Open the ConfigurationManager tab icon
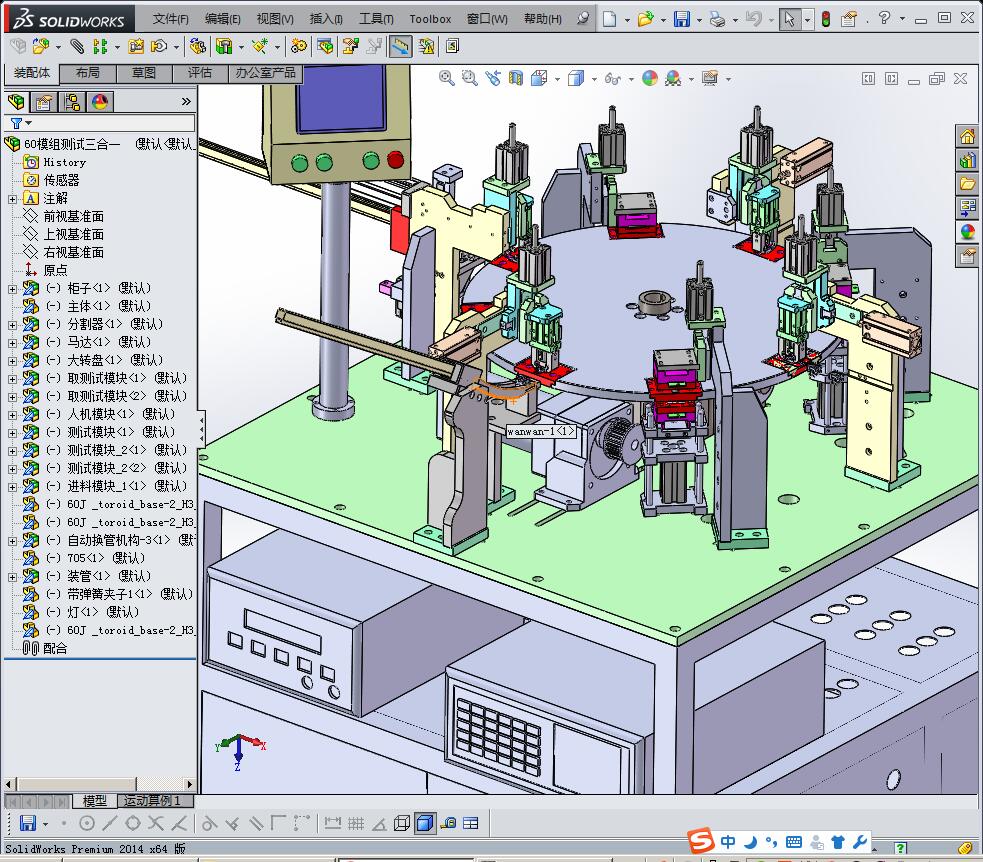 tap(72, 101)
